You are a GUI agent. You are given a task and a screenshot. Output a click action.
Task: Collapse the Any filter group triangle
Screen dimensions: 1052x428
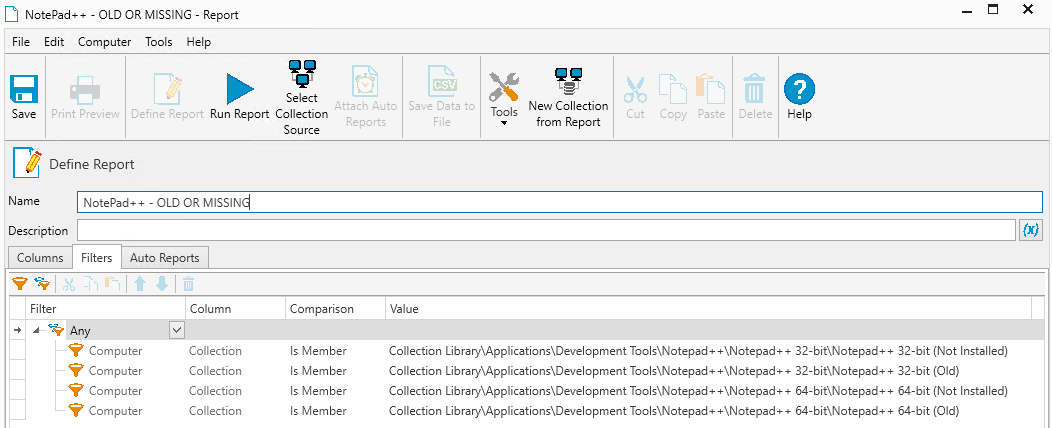click(x=35, y=330)
